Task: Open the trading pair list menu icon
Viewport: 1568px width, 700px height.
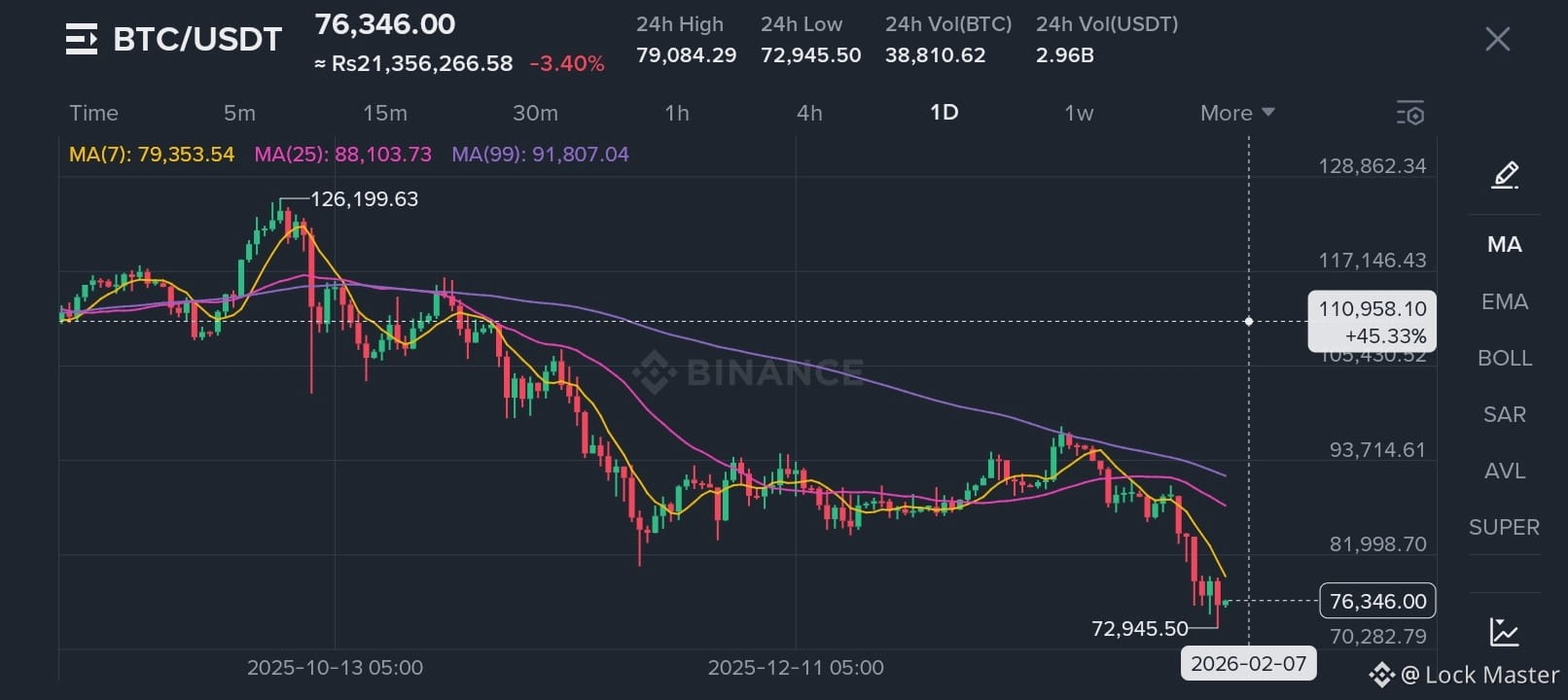Action: coord(81,39)
